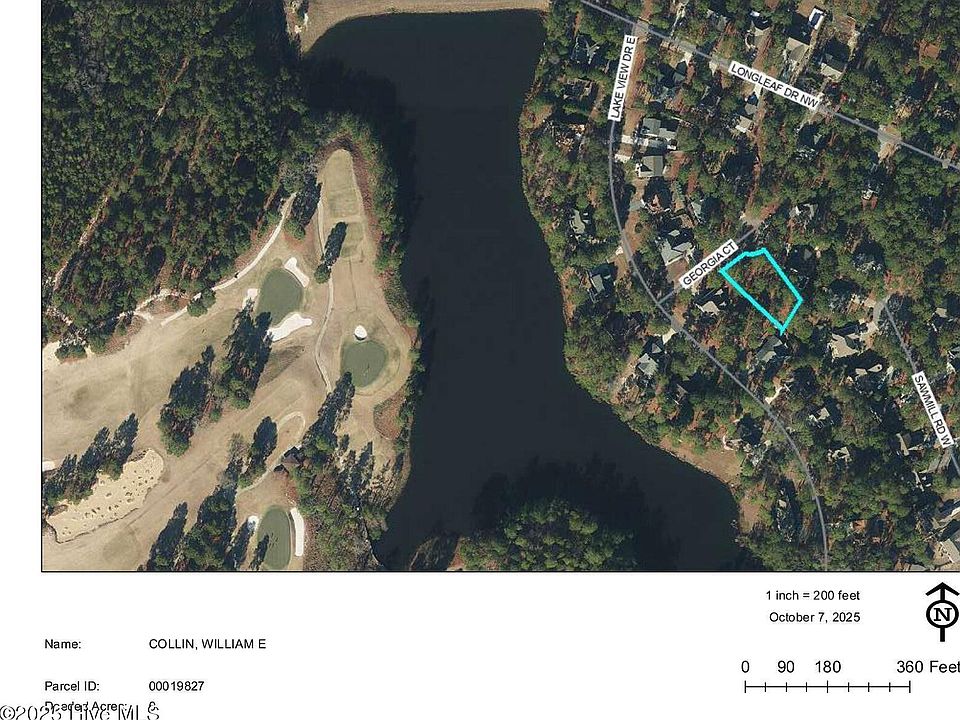This screenshot has width=960, height=720.
Task: Click the owner name COLLIN, WILLIAM E
Action: pyautogui.click(x=207, y=644)
